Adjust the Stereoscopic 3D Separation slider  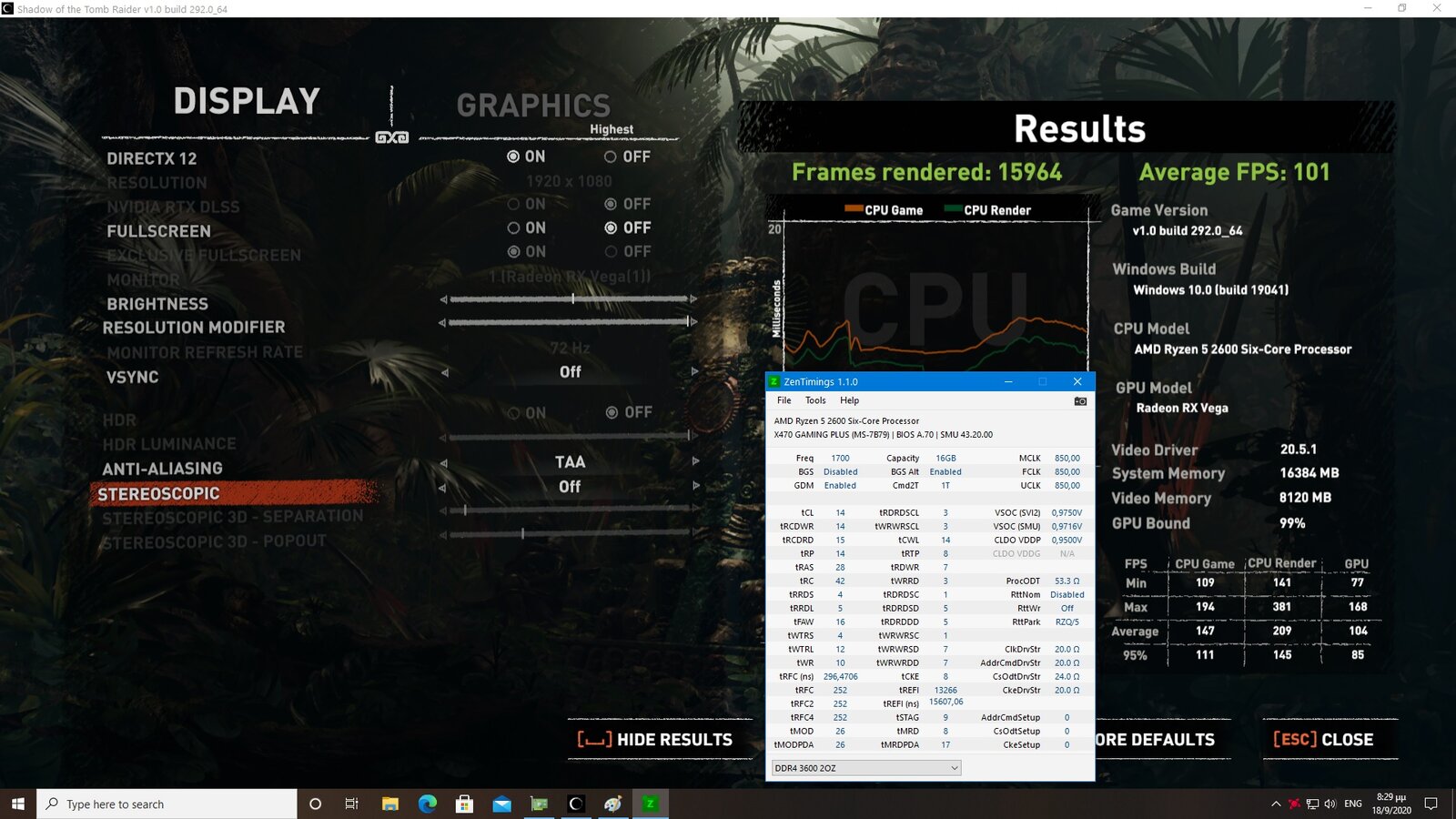click(569, 510)
